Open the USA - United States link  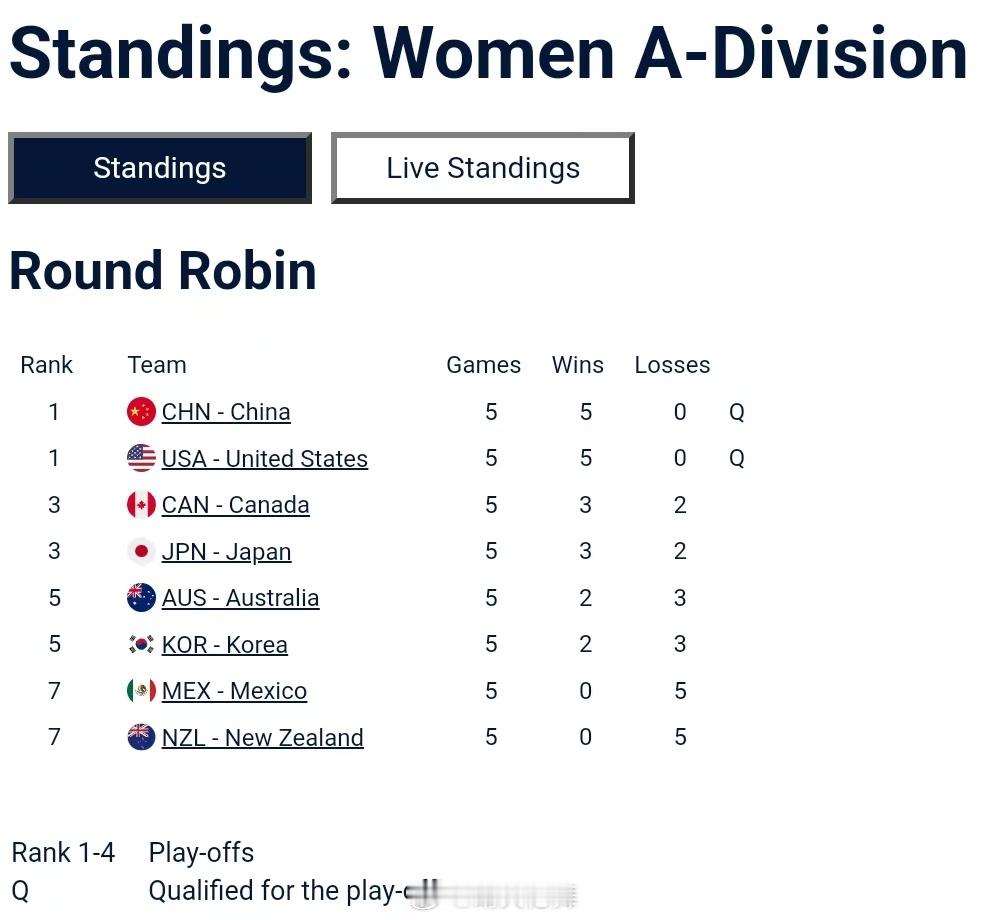pos(265,459)
